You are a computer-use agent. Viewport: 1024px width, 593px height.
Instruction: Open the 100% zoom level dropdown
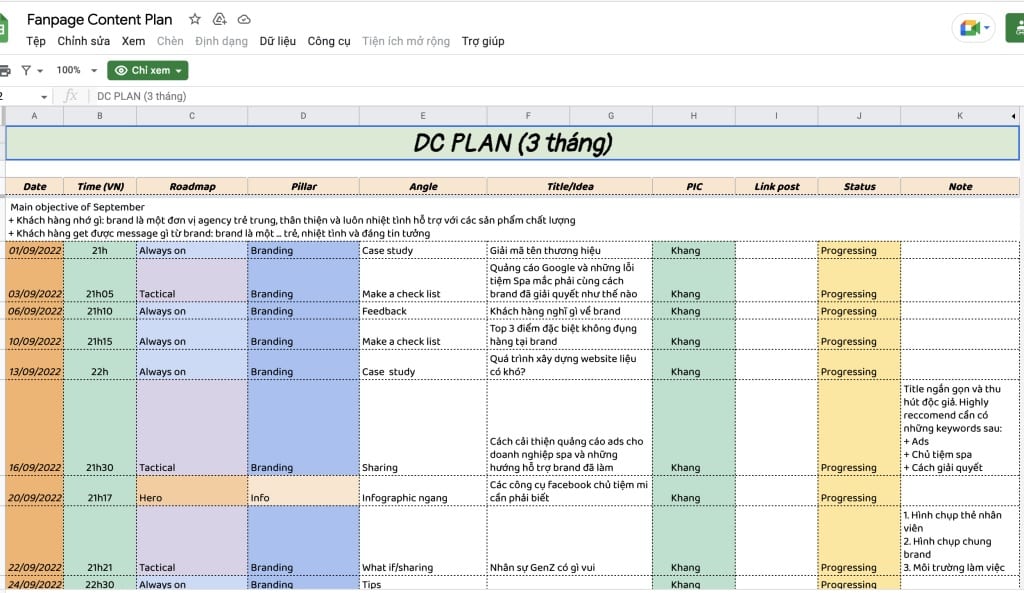pyautogui.click(x=68, y=71)
